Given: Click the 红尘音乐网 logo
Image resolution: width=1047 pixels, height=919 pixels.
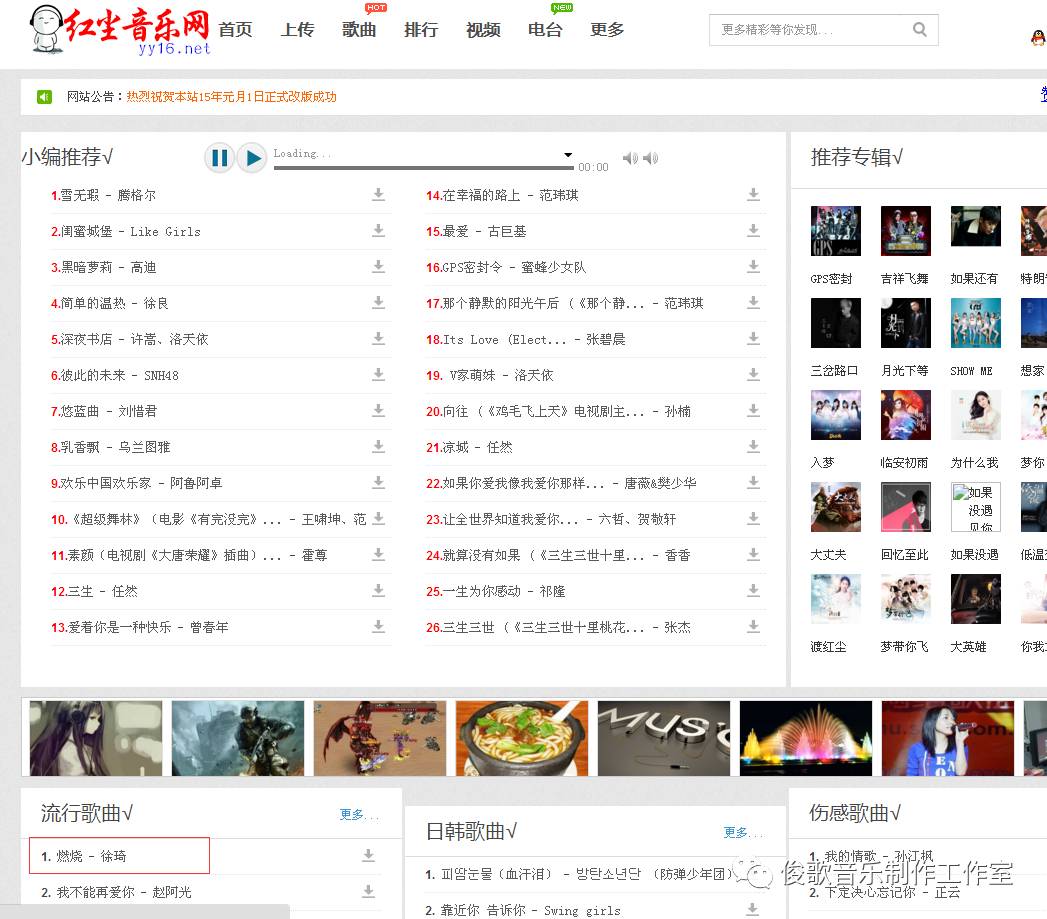Looking at the screenshot, I should (120, 29).
